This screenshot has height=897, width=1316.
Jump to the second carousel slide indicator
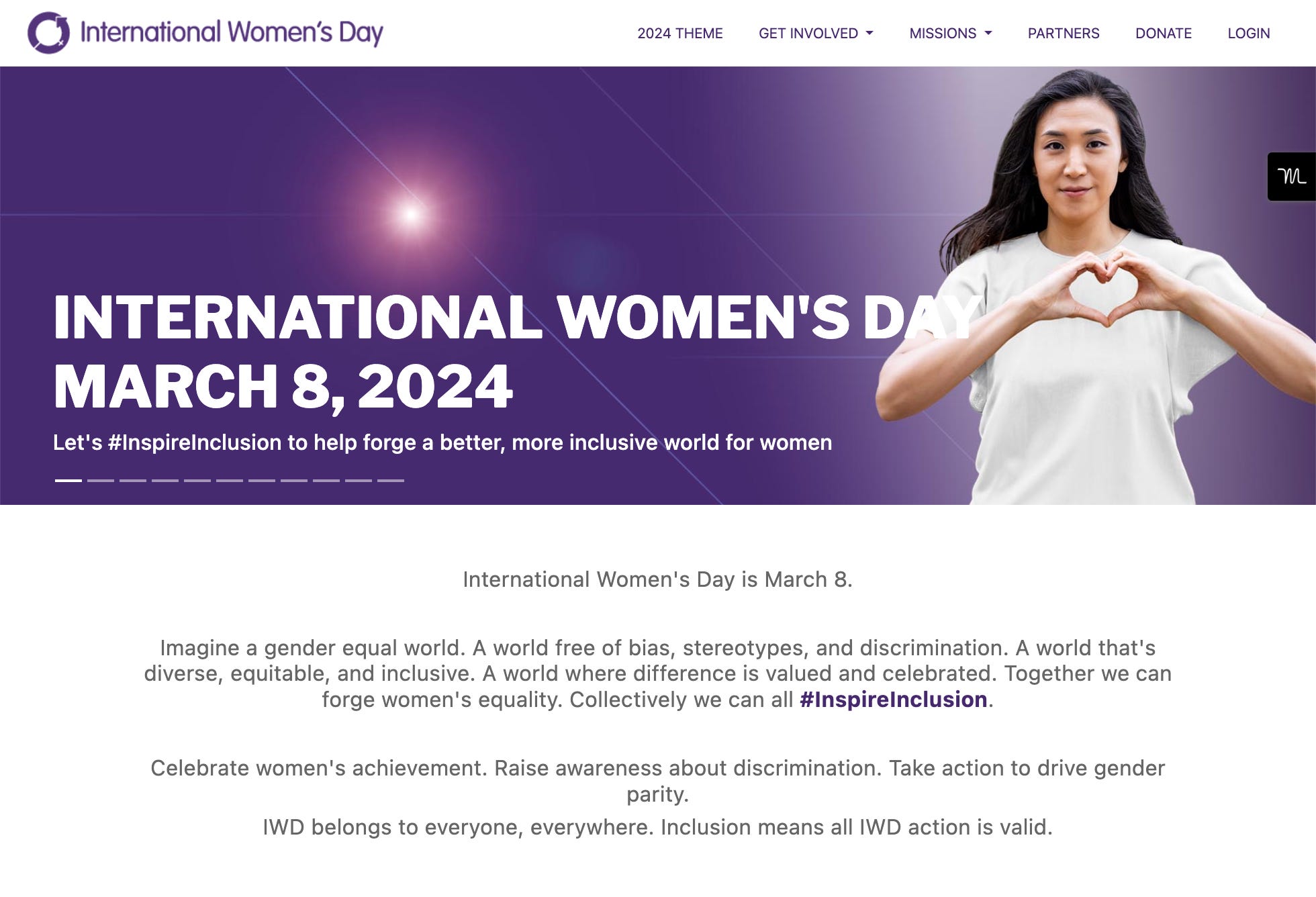(x=100, y=481)
